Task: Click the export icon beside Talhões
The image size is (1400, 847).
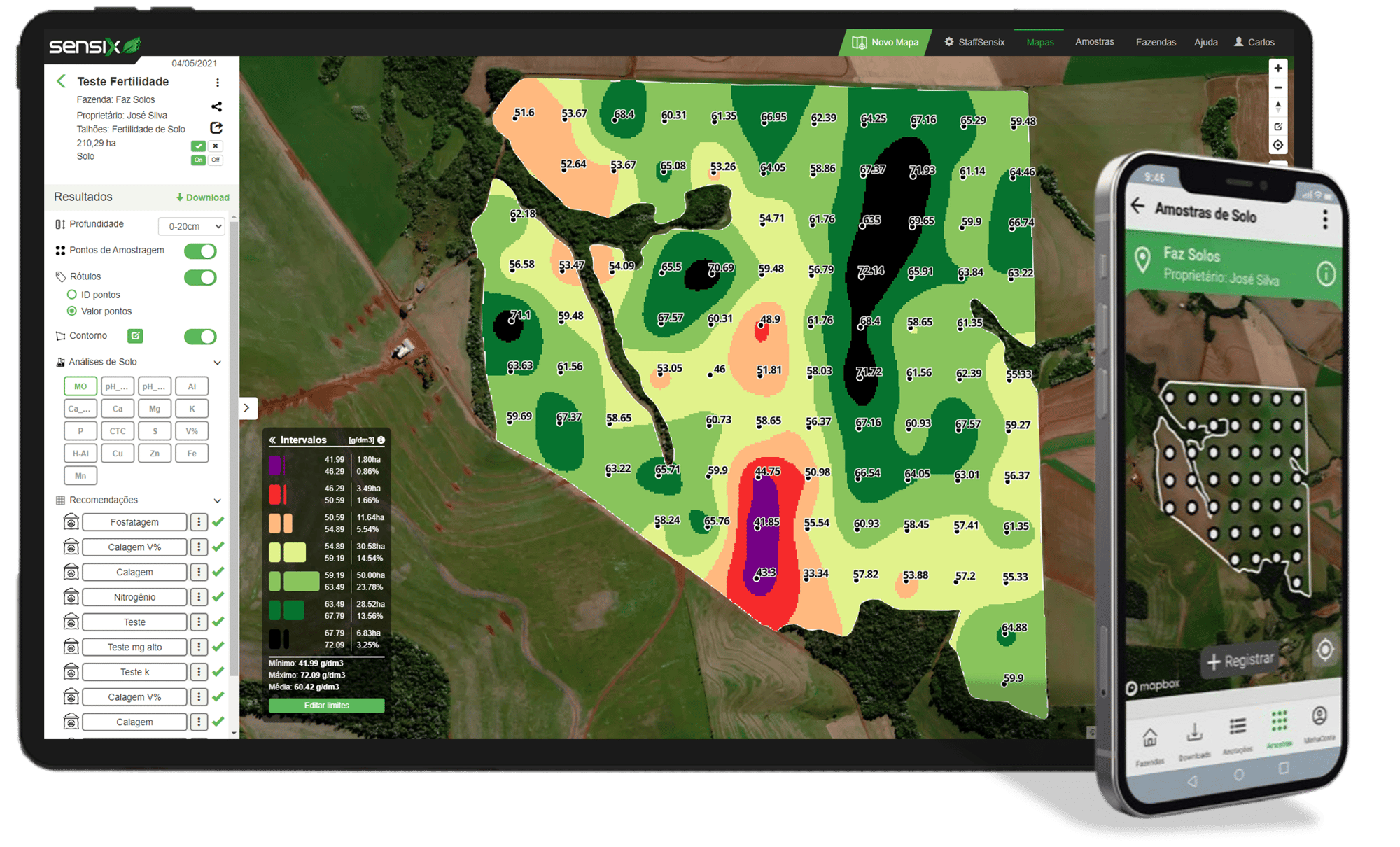Action: pos(216,127)
